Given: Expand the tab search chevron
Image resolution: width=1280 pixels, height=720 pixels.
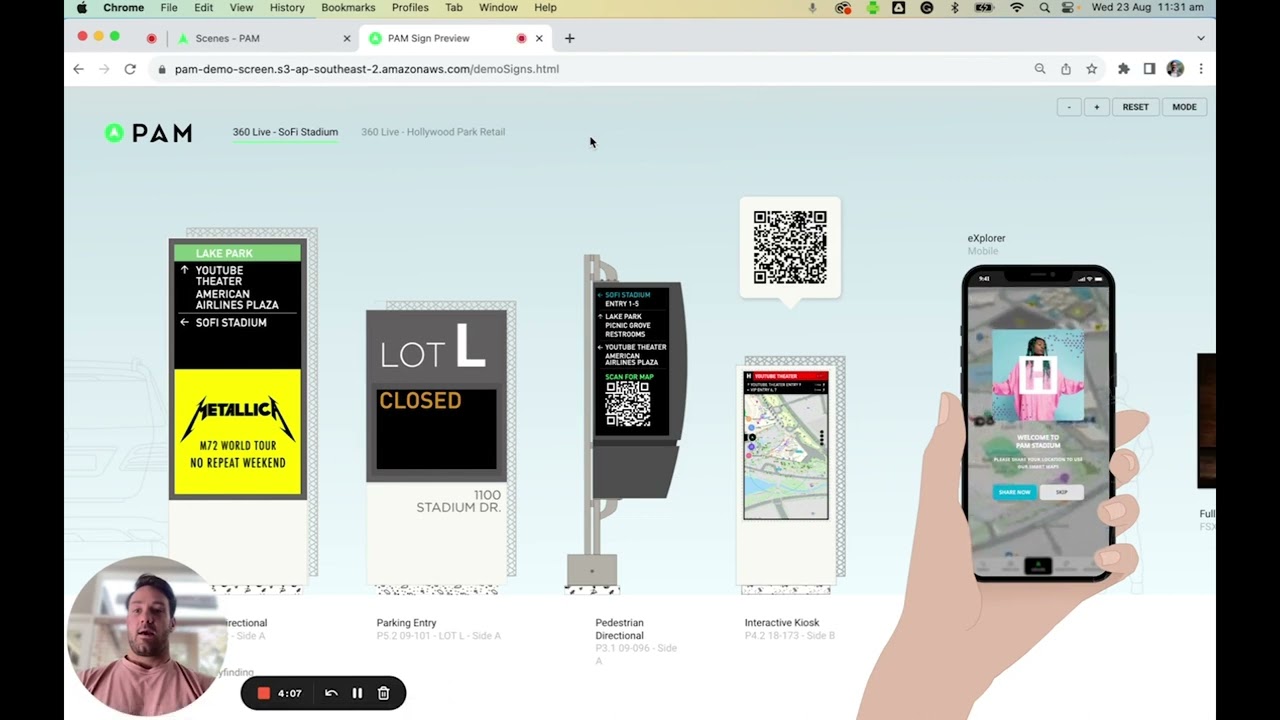Looking at the screenshot, I should pyautogui.click(x=1201, y=38).
